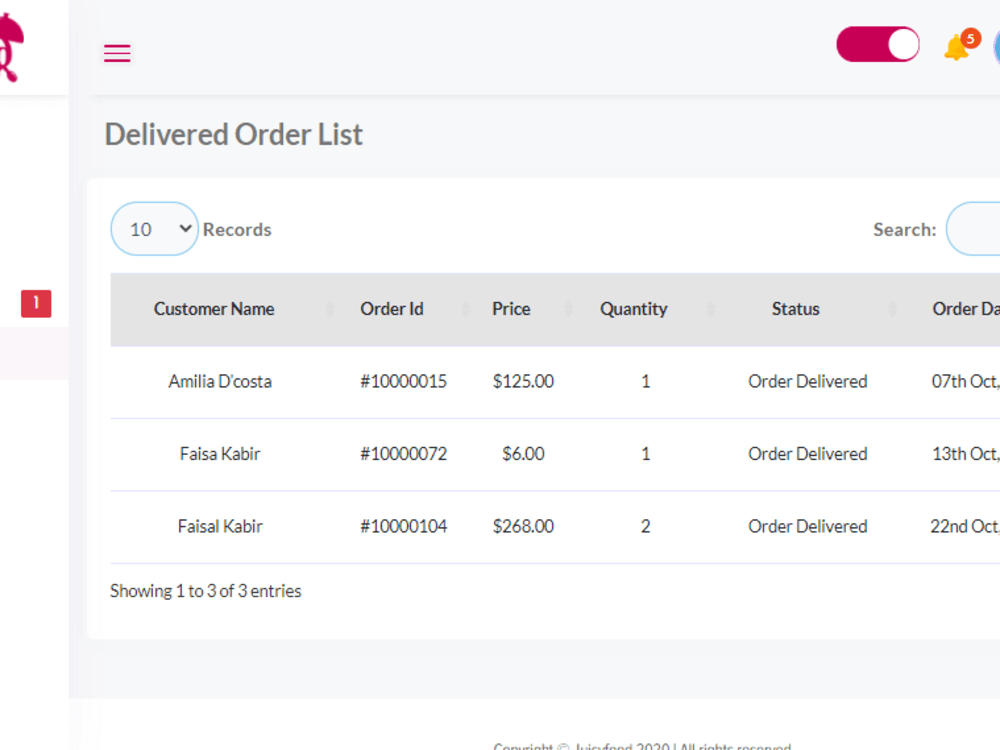Open the records-per-page dropdown
Viewport: 1000px width, 750px height.
point(154,229)
